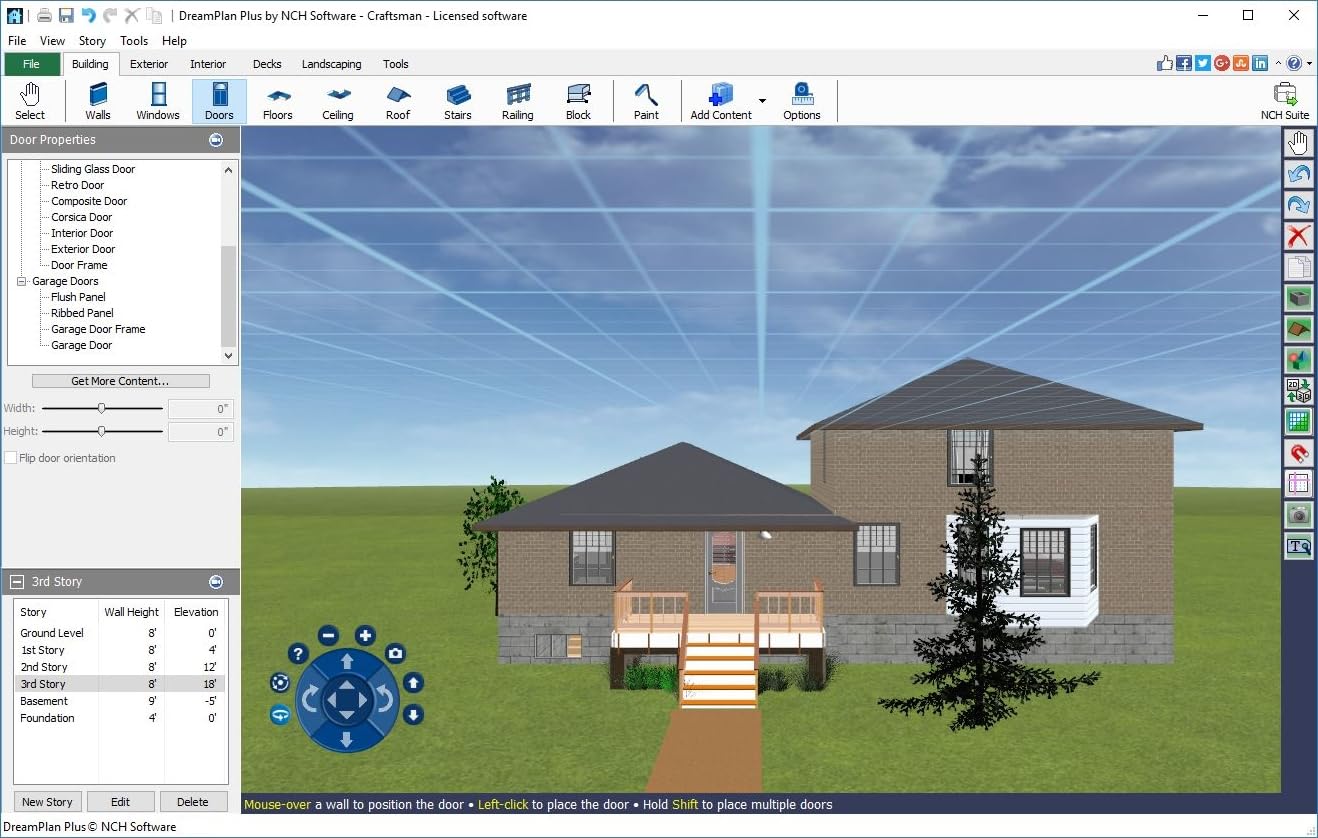Activate the Paint tool
The height and width of the screenshot is (838, 1318).
click(x=646, y=101)
